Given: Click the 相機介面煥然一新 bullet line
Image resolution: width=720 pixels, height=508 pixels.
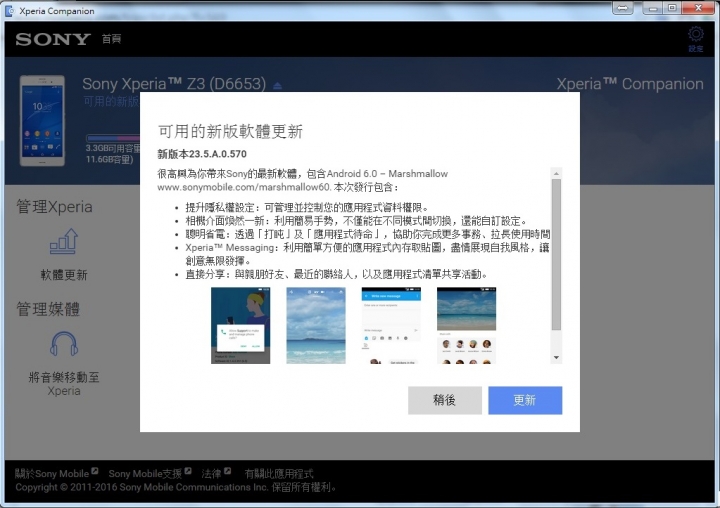Looking at the screenshot, I should click(356, 221).
